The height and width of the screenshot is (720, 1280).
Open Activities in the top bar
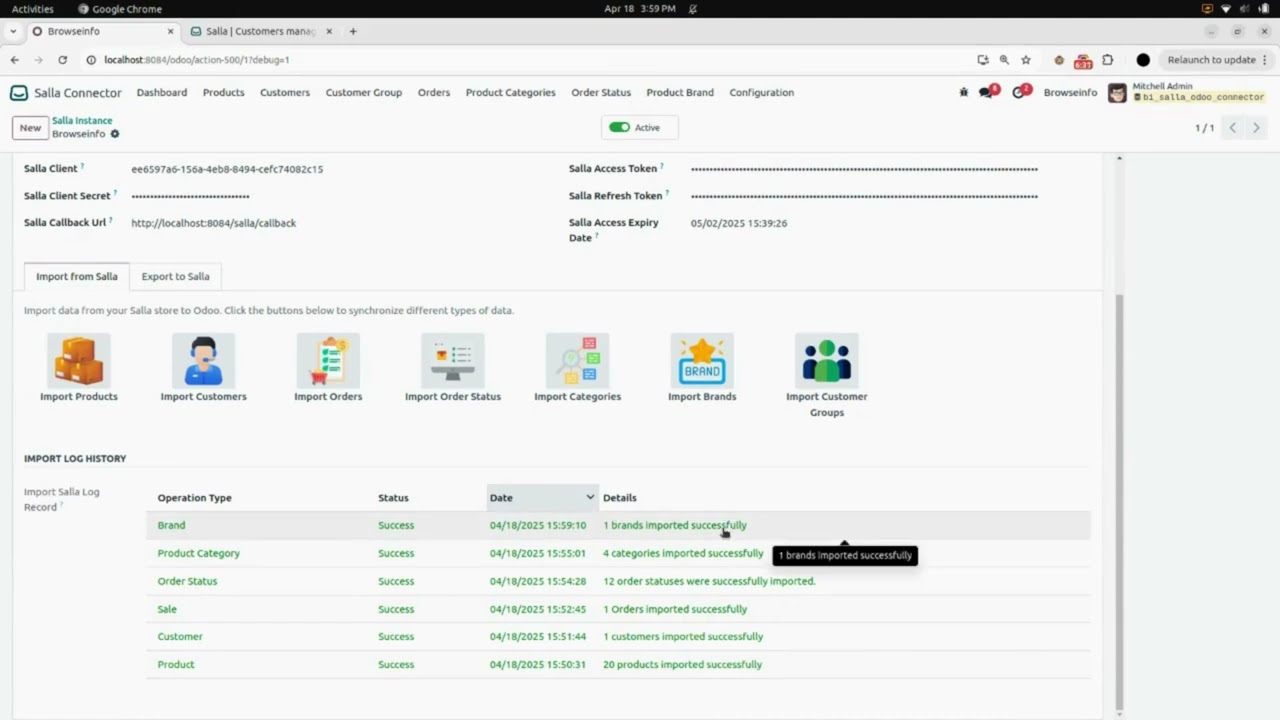point(33,9)
